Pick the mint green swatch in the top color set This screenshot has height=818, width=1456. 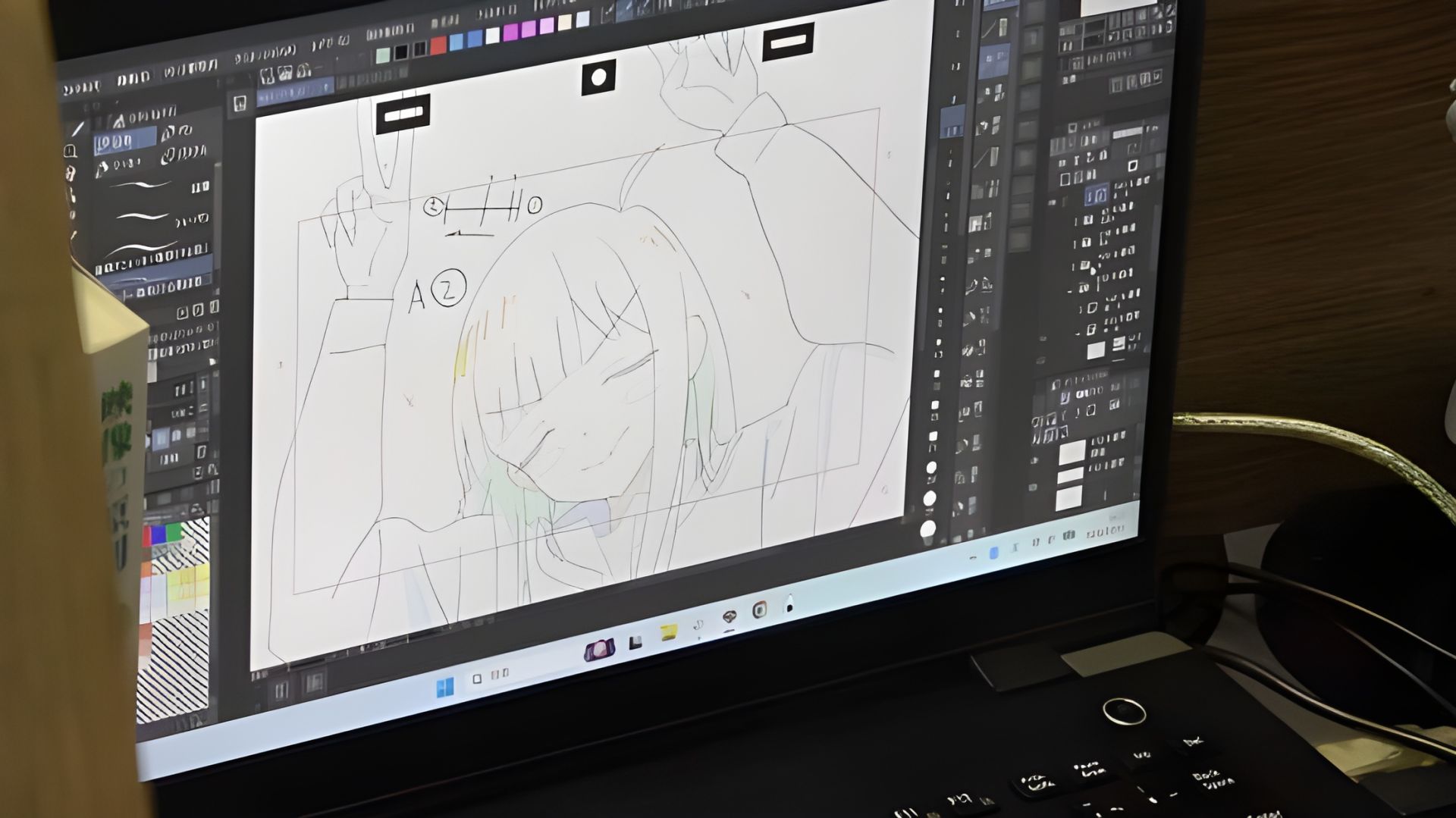coord(383,55)
